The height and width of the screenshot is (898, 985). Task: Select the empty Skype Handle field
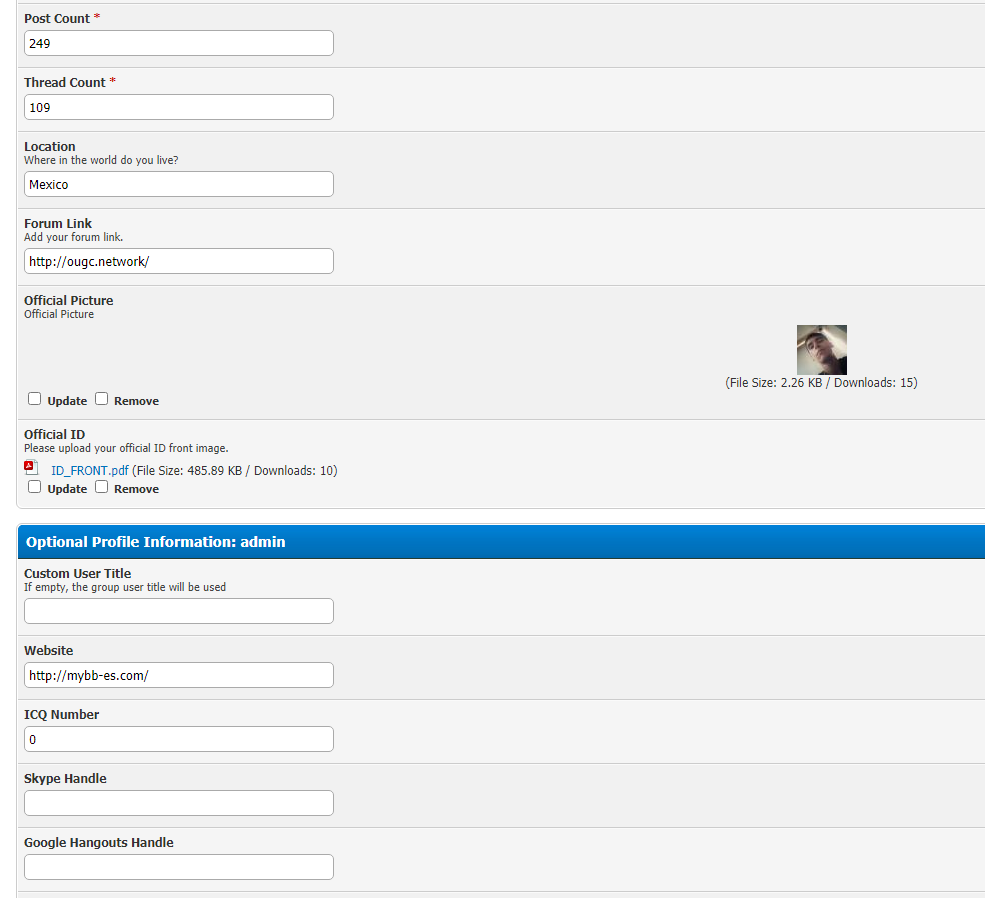click(x=178, y=804)
